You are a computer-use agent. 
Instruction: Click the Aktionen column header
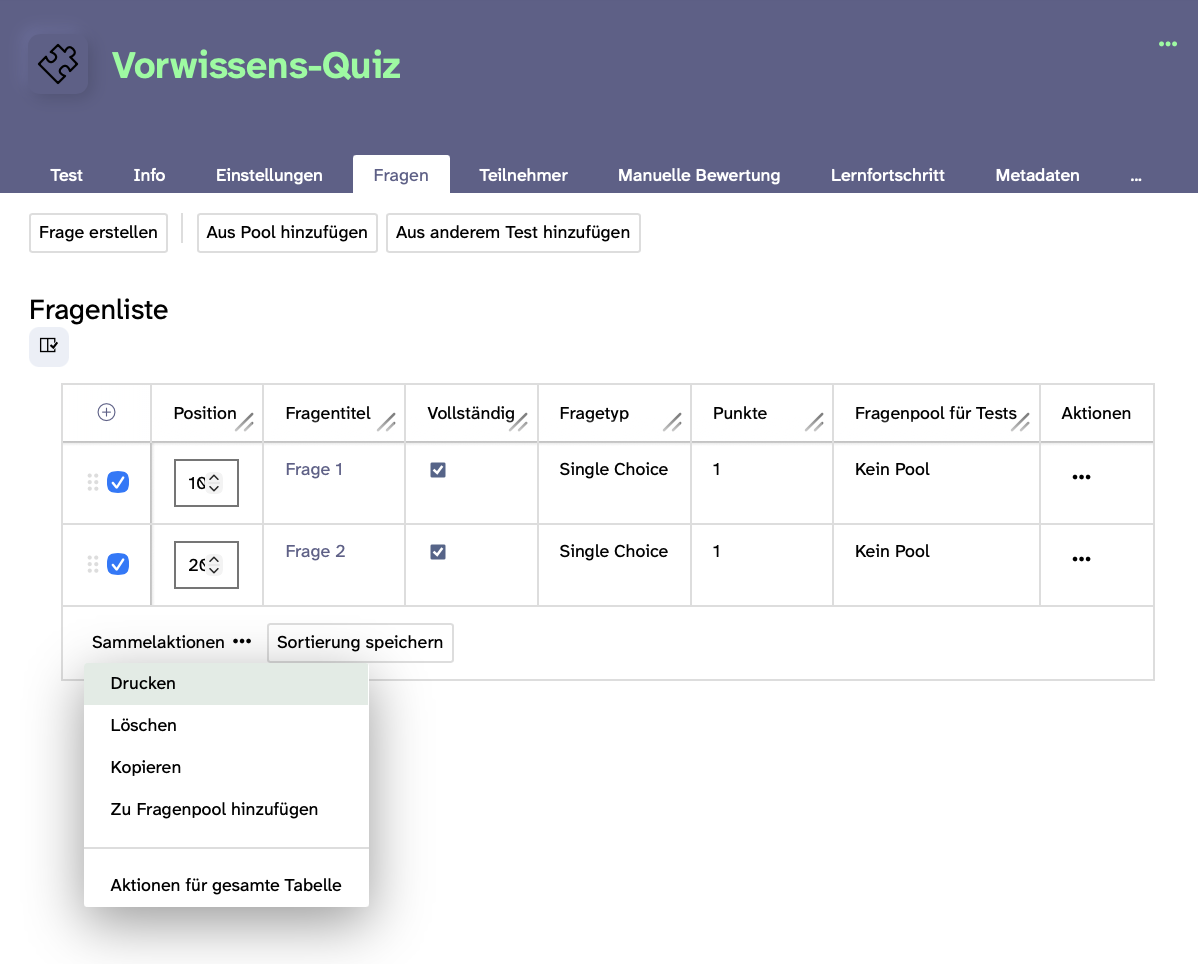(1096, 413)
